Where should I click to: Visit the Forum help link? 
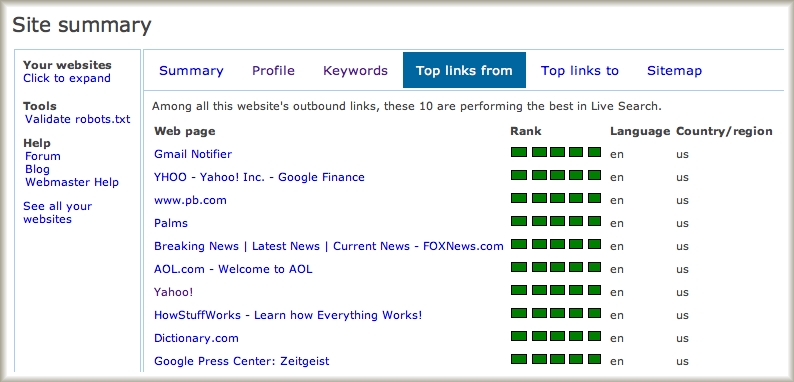[x=43, y=156]
